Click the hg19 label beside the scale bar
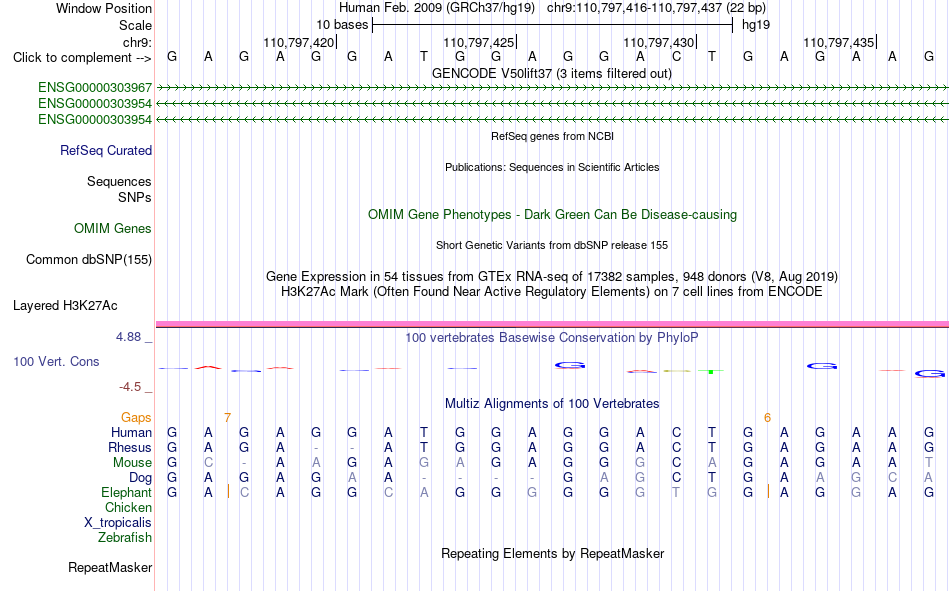The image size is (950, 591). tap(756, 25)
